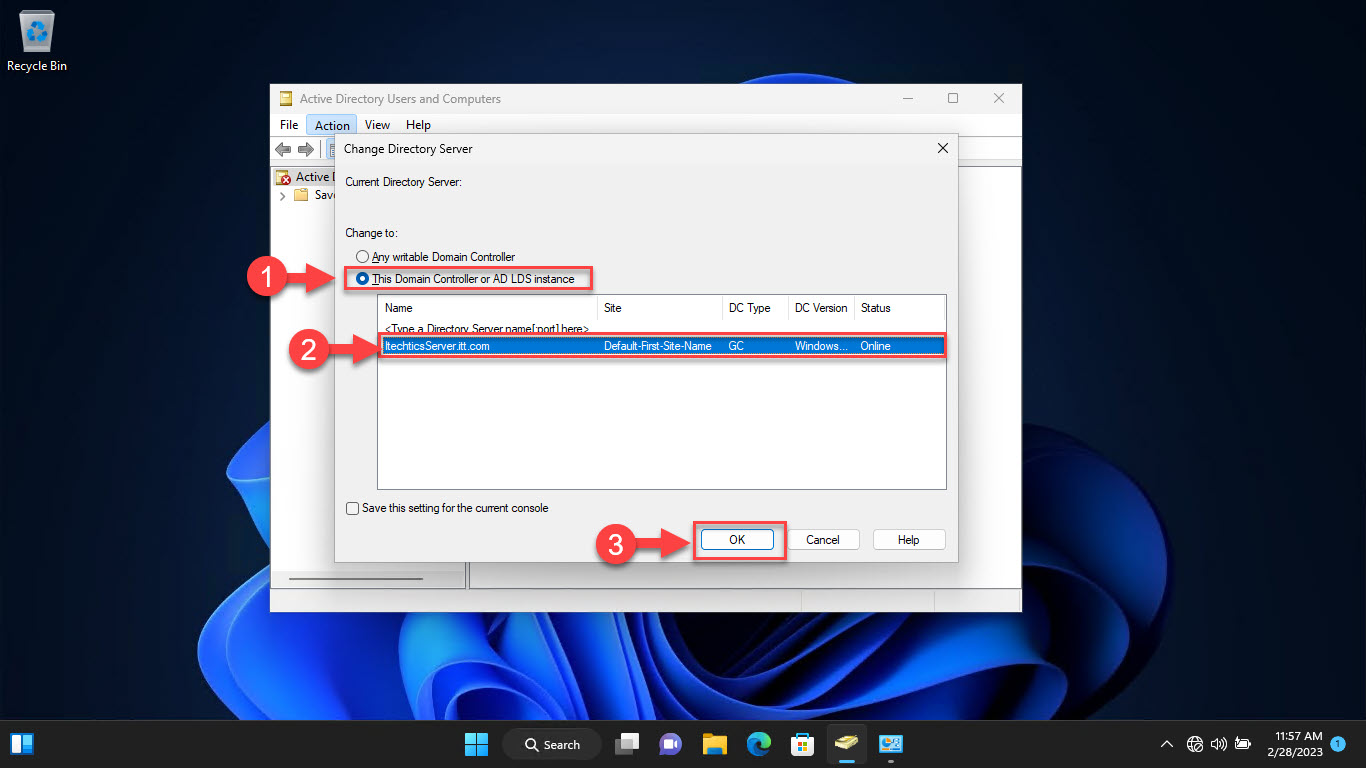Click the back navigation arrow in ADUC toolbar
The image size is (1366, 768).
(x=282, y=148)
